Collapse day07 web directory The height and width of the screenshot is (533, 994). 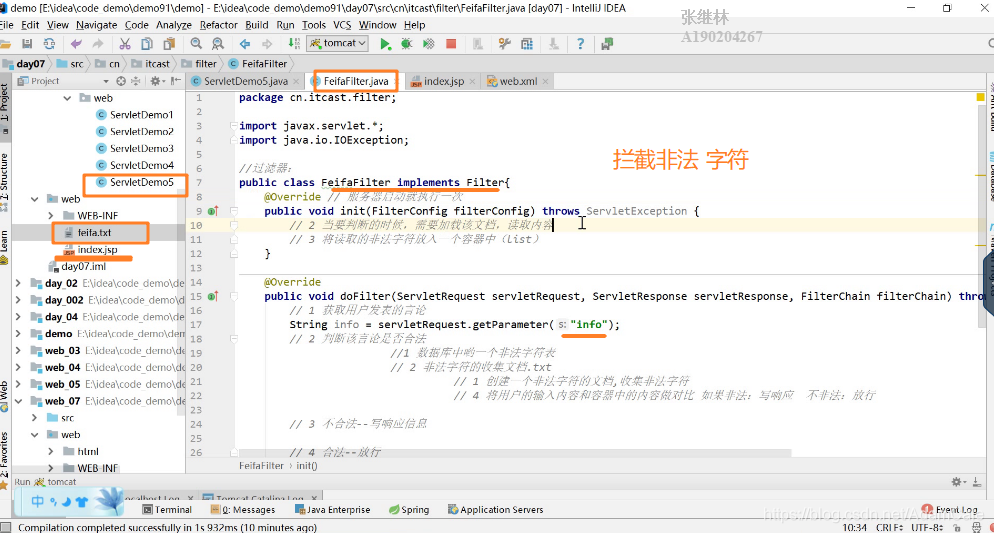[34, 199]
